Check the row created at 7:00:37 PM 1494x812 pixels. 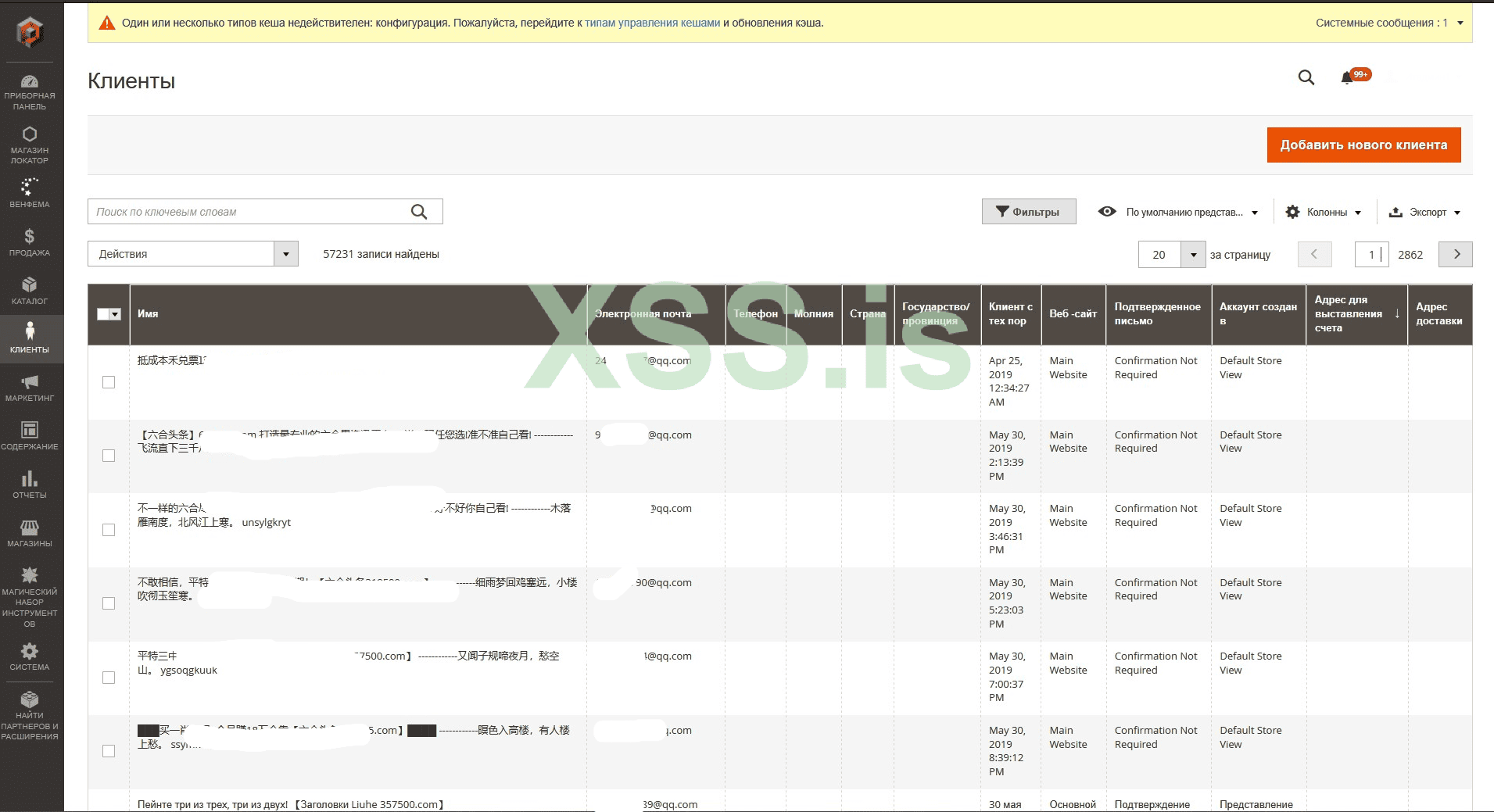click(109, 678)
